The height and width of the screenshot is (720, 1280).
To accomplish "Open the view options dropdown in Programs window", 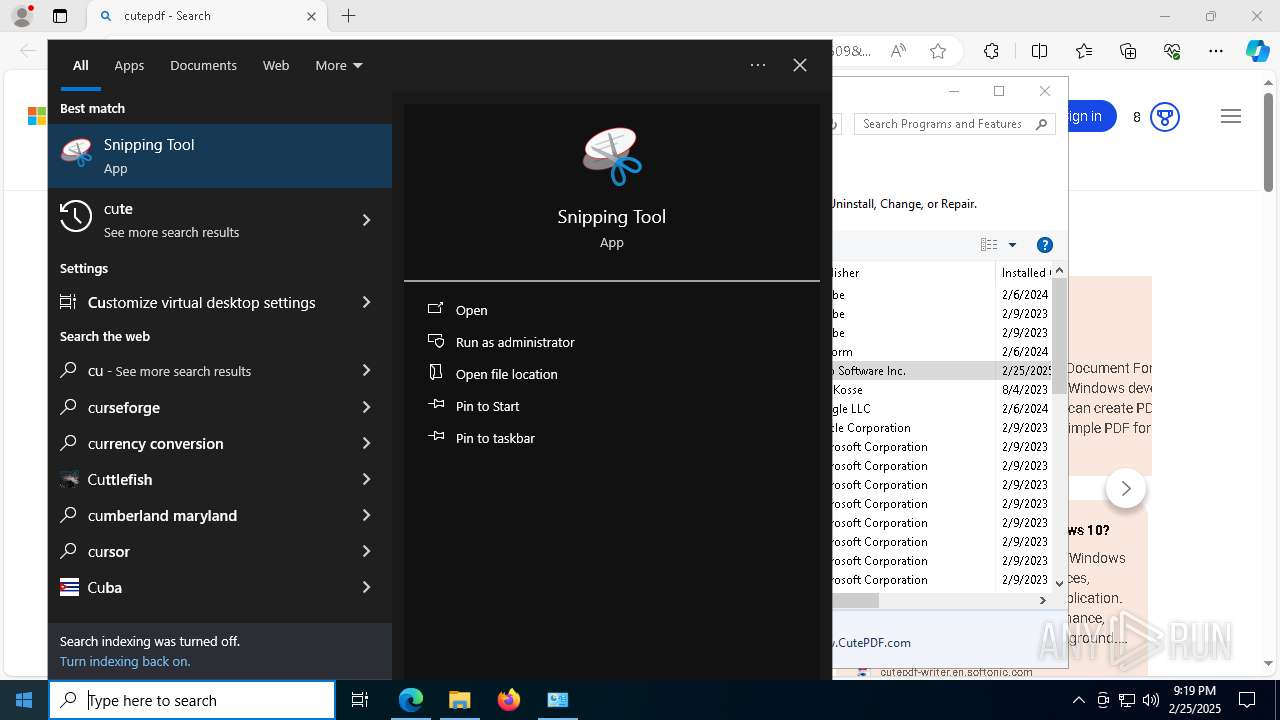I will 1012,245.
